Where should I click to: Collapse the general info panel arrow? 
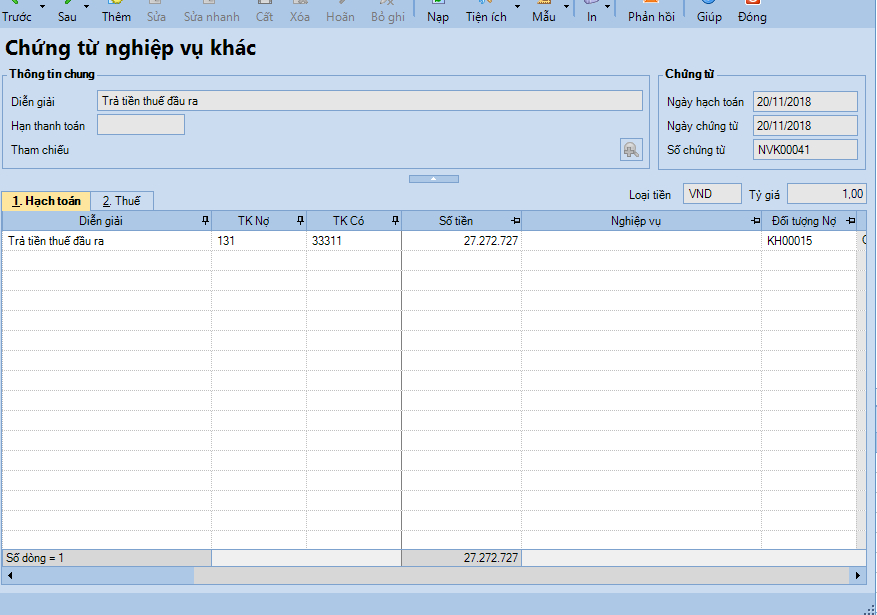[433, 179]
